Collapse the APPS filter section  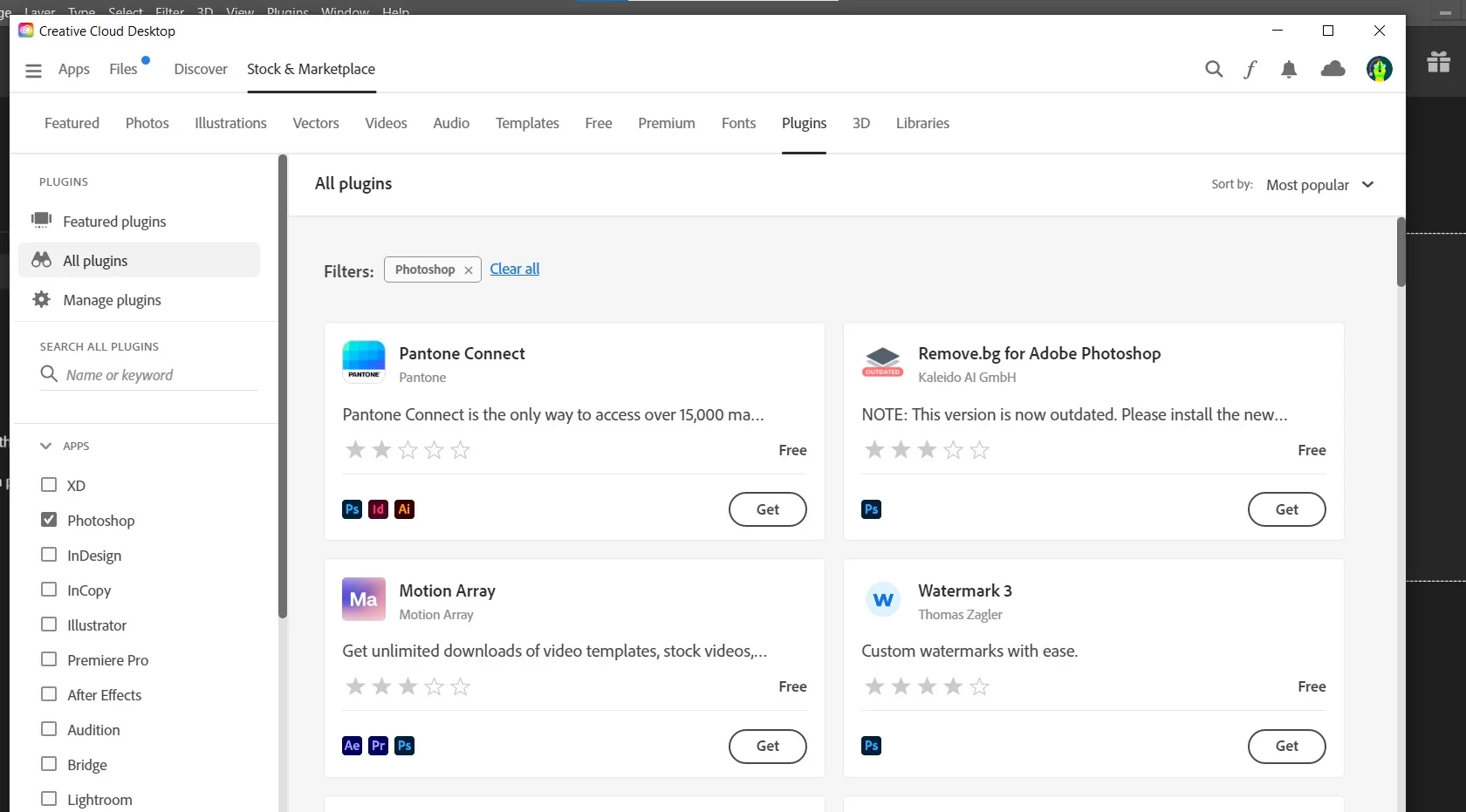pyautogui.click(x=46, y=446)
